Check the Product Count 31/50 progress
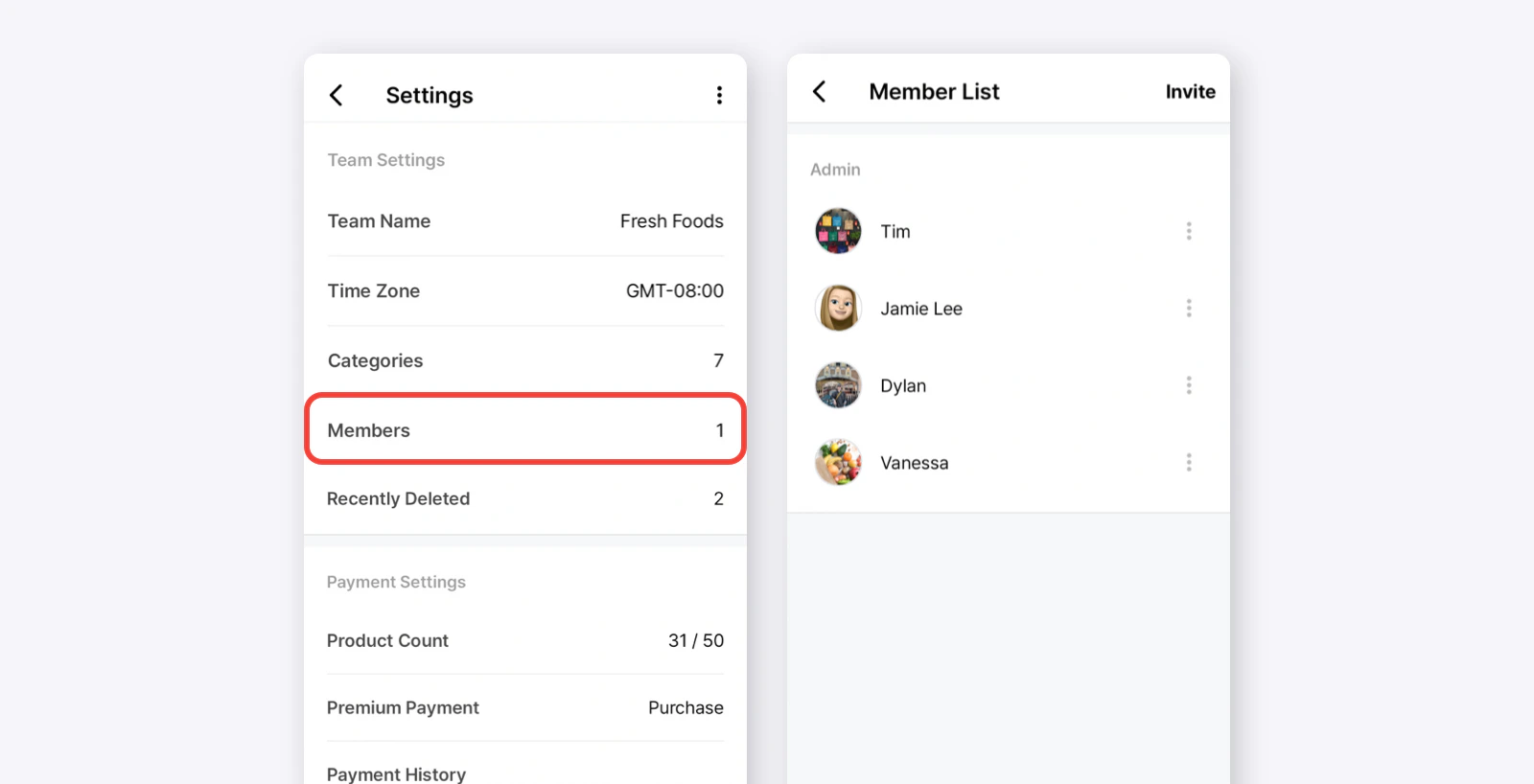This screenshot has height=784, width=1534. (x=524, y=640)
